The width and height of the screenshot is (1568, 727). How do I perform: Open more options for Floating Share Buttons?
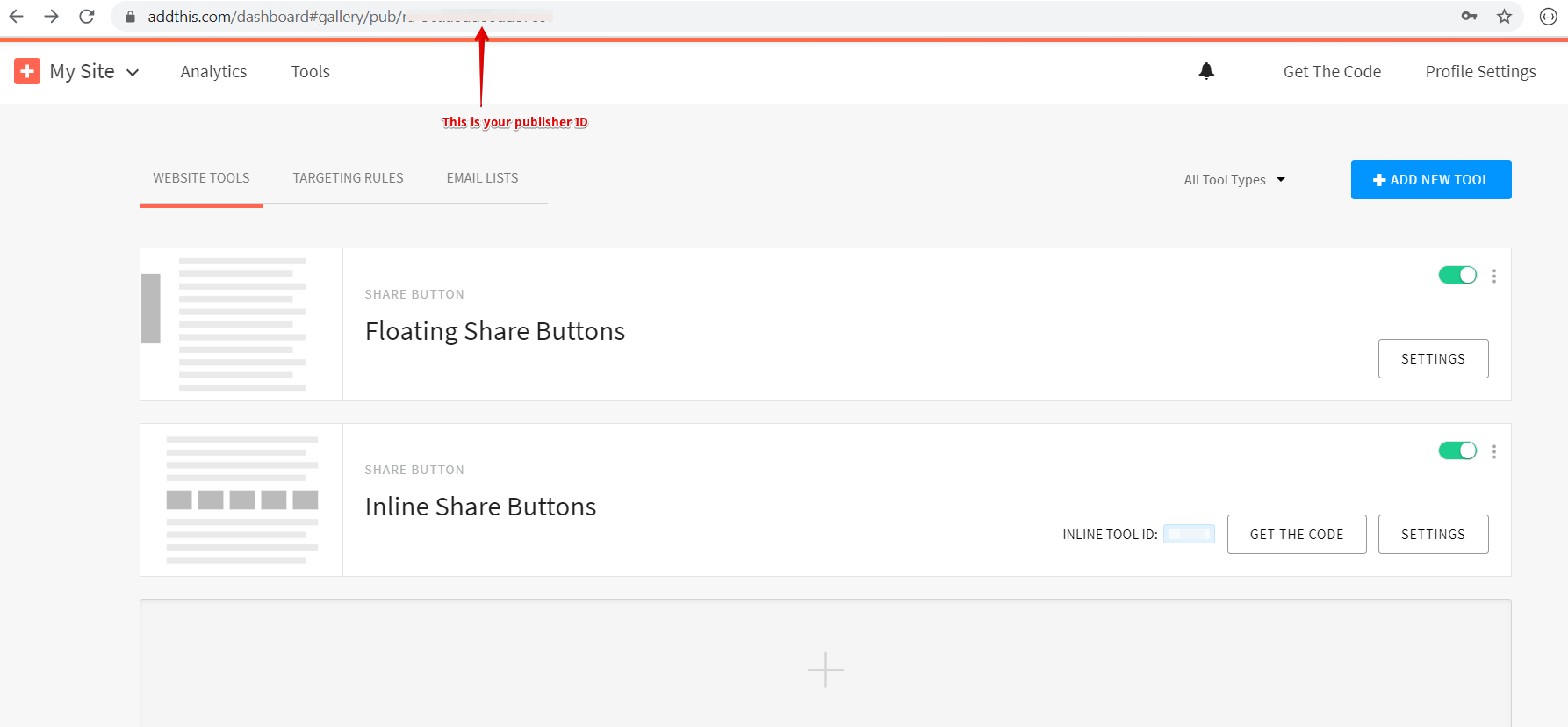pyautogui.click(x=1494, y=276)
